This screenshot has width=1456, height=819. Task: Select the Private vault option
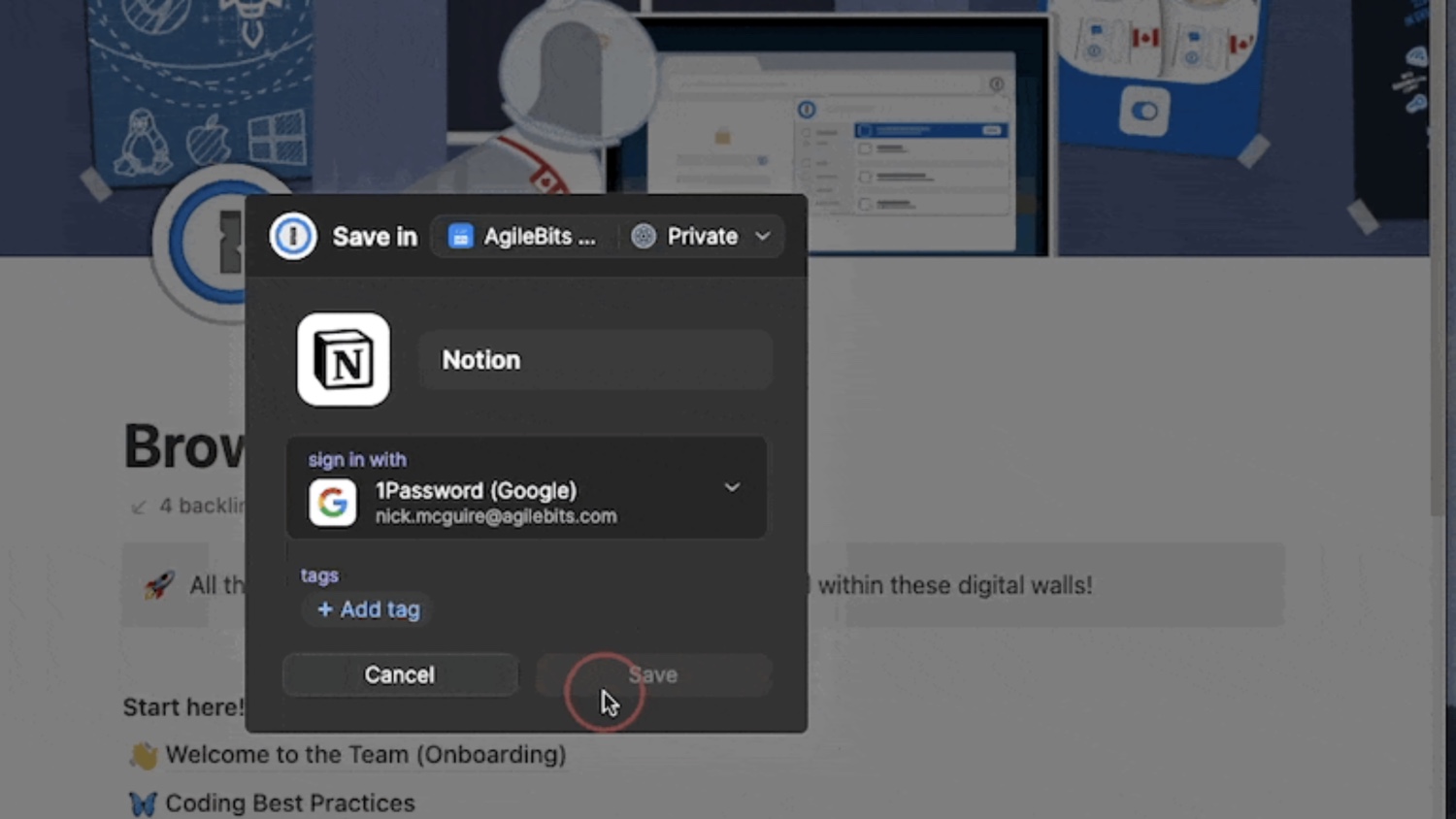[701, 236]
